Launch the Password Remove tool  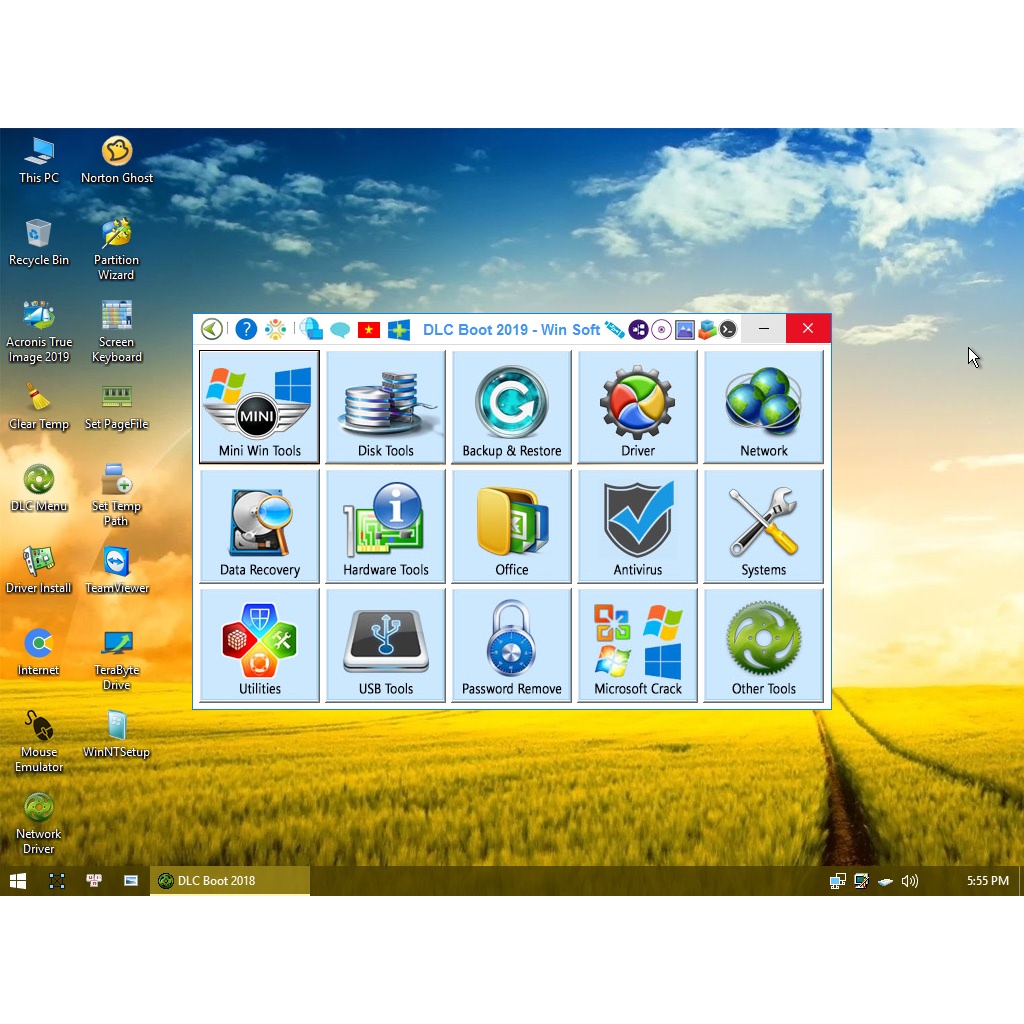pyautogui.click(x=511, y=644)
